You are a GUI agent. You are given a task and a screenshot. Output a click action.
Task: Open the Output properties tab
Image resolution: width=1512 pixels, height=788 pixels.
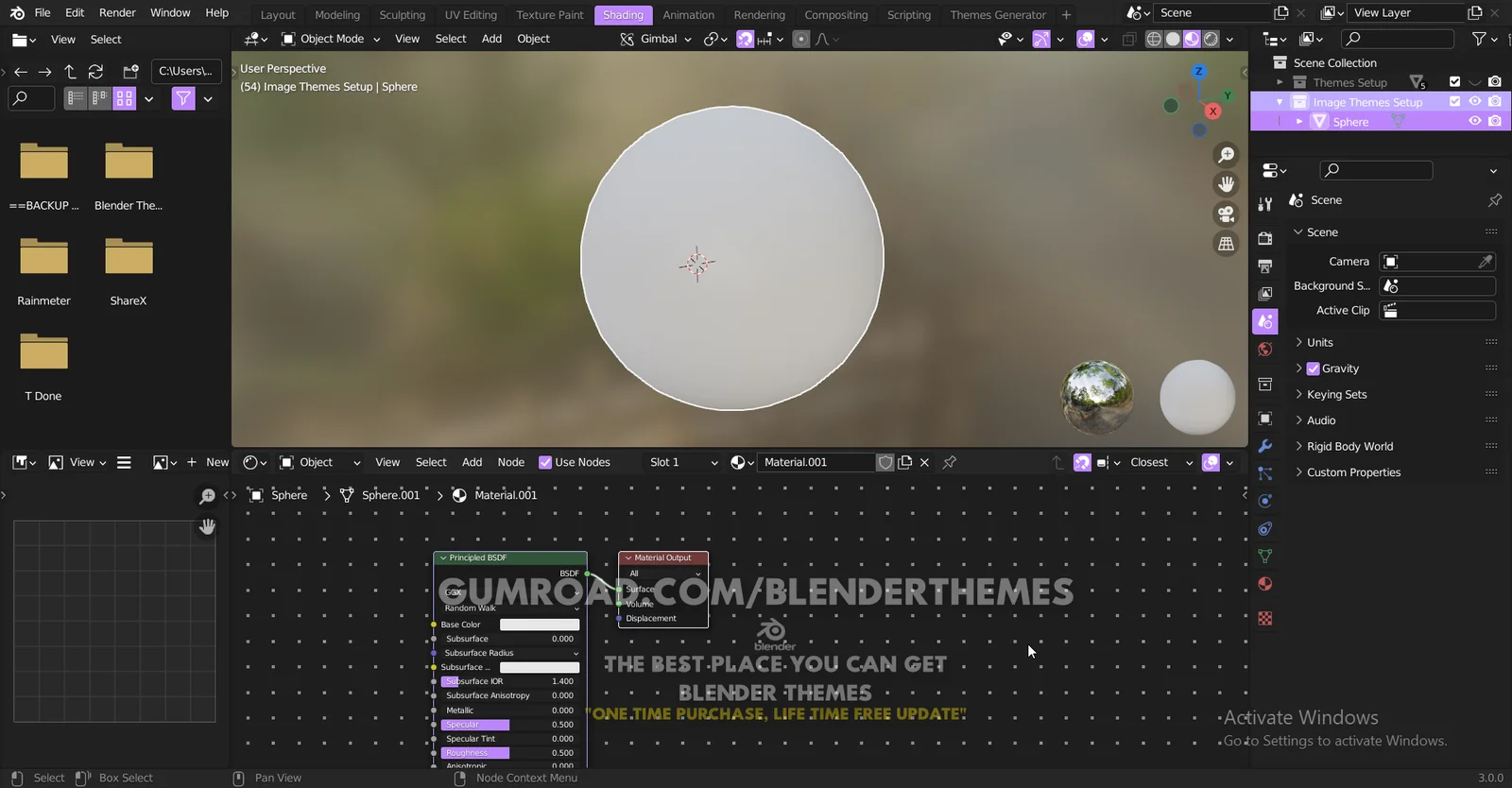pyautogui.click(x=1265, y=266)
